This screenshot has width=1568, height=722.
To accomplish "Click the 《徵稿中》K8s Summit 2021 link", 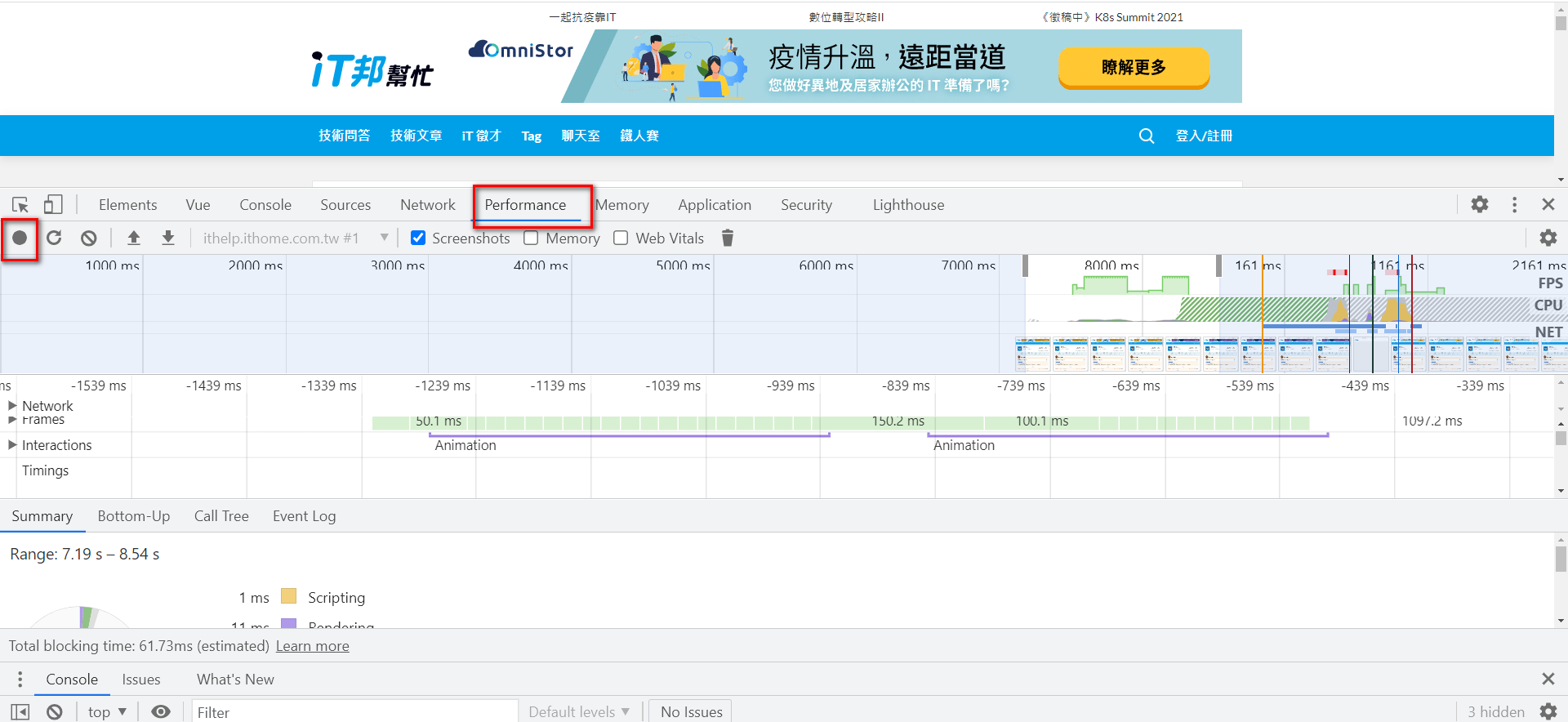I will point(1112,17).
